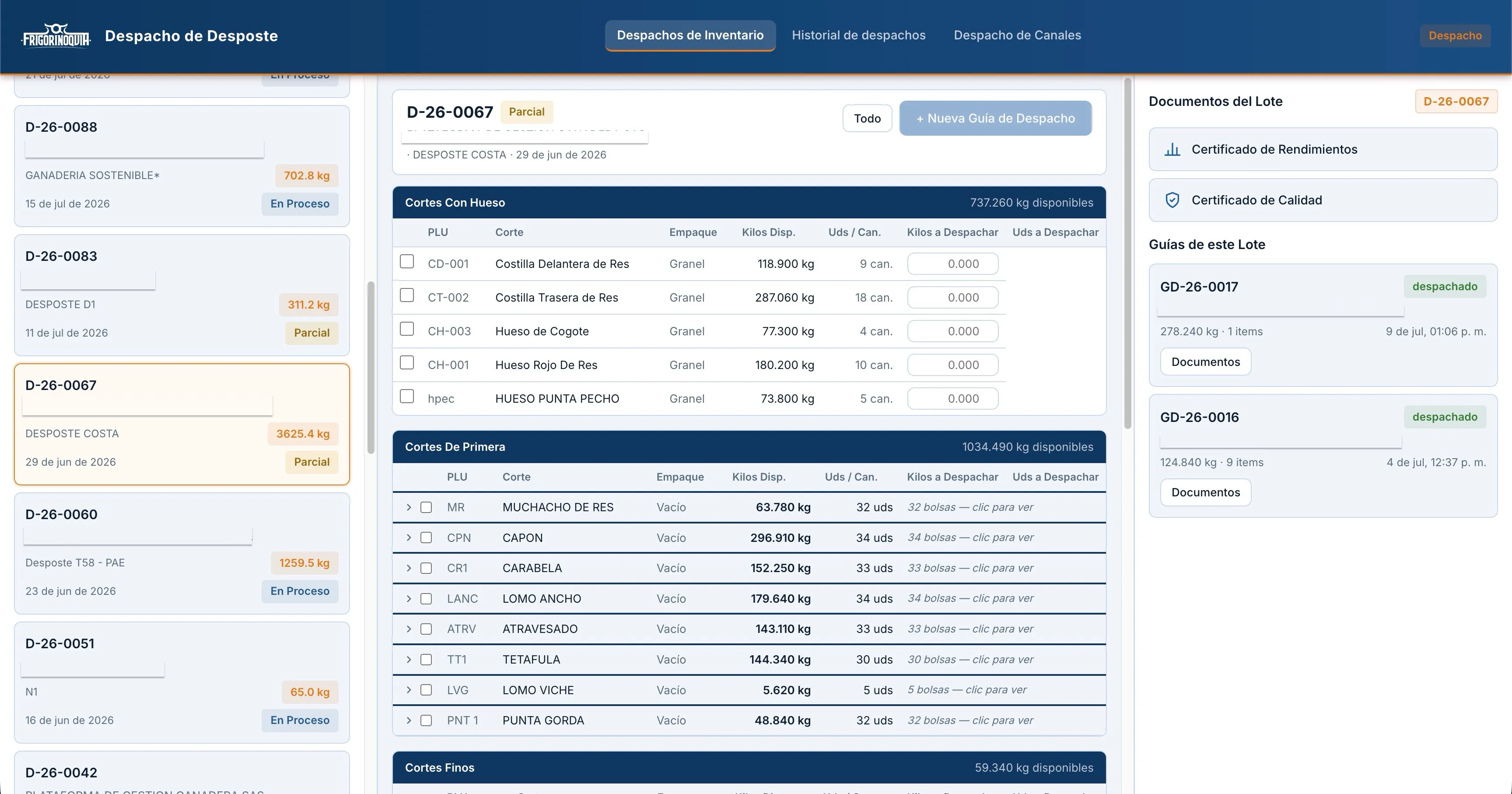This screenshot has width=1512, height=794.
Task: Click the center inventory panel scrollbar
Action: pyautogui.click(x=1127, y=253)
